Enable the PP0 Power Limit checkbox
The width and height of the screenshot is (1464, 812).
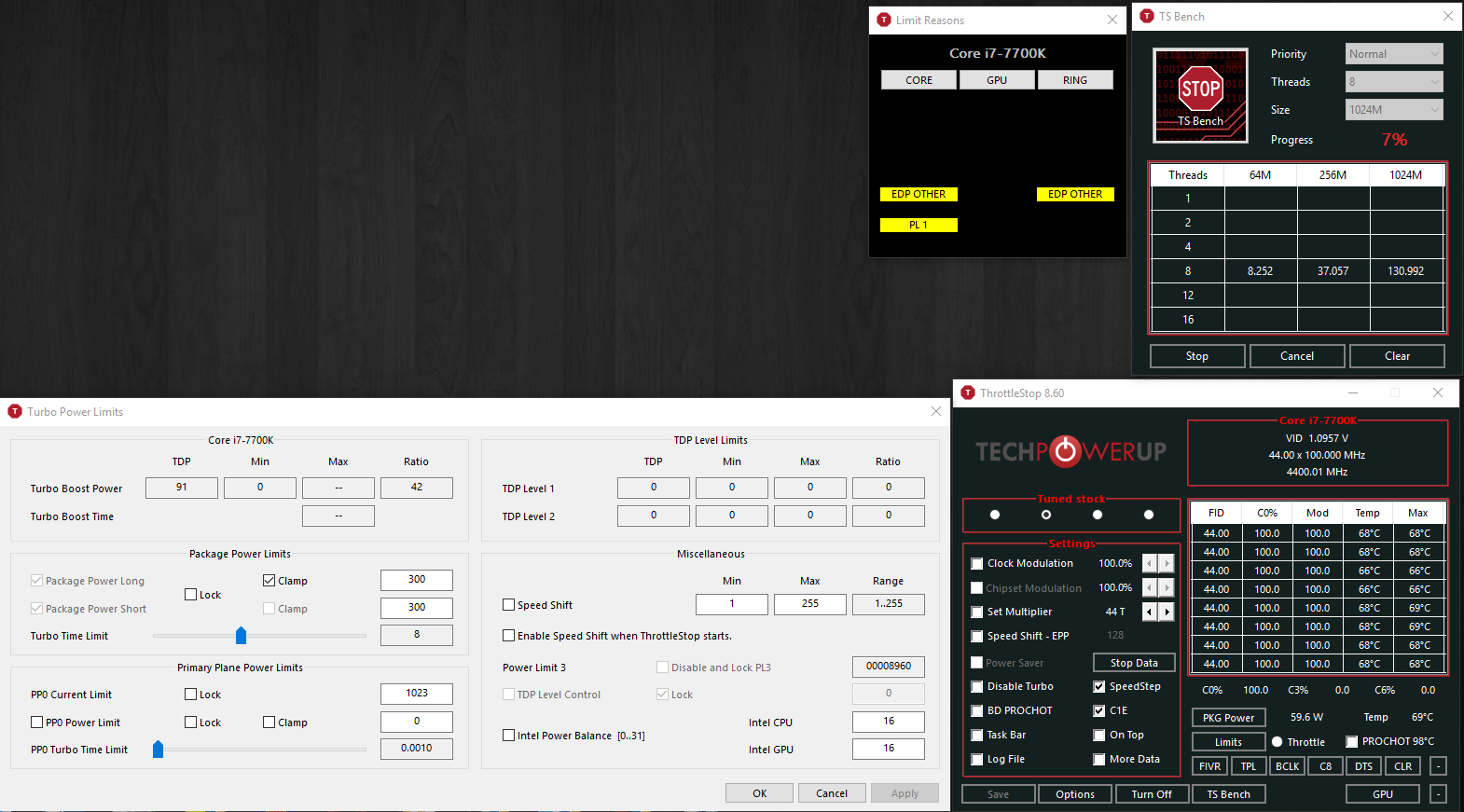36,722
